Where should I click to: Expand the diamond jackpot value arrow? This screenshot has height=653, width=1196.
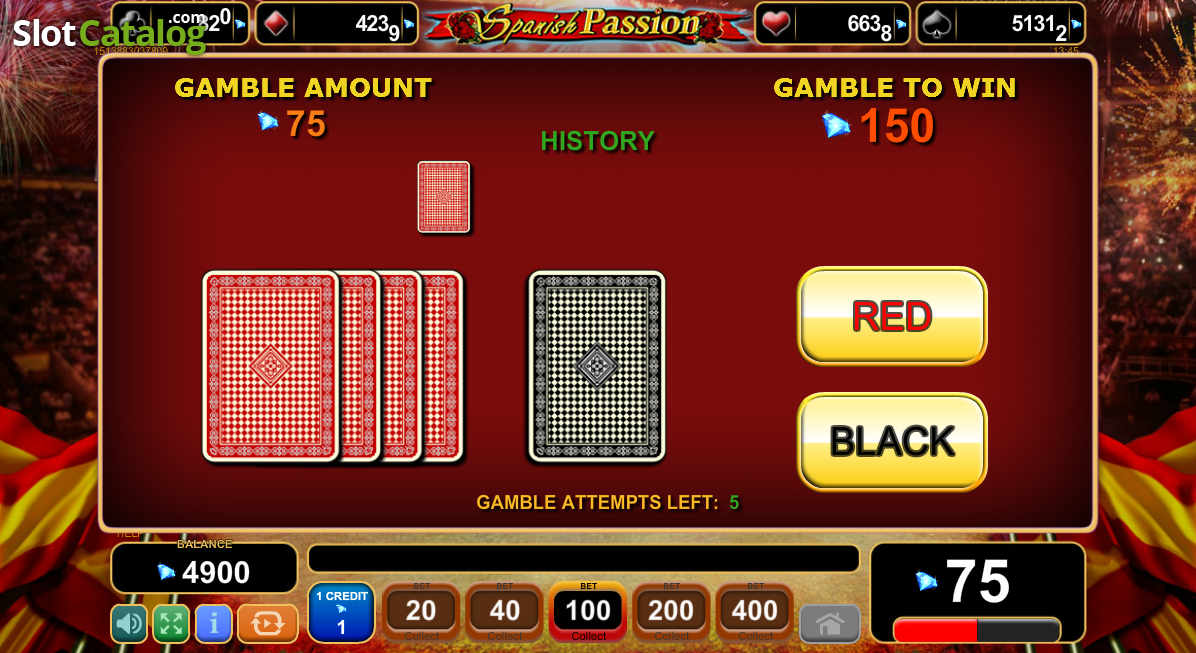click(x=409, y=24)
